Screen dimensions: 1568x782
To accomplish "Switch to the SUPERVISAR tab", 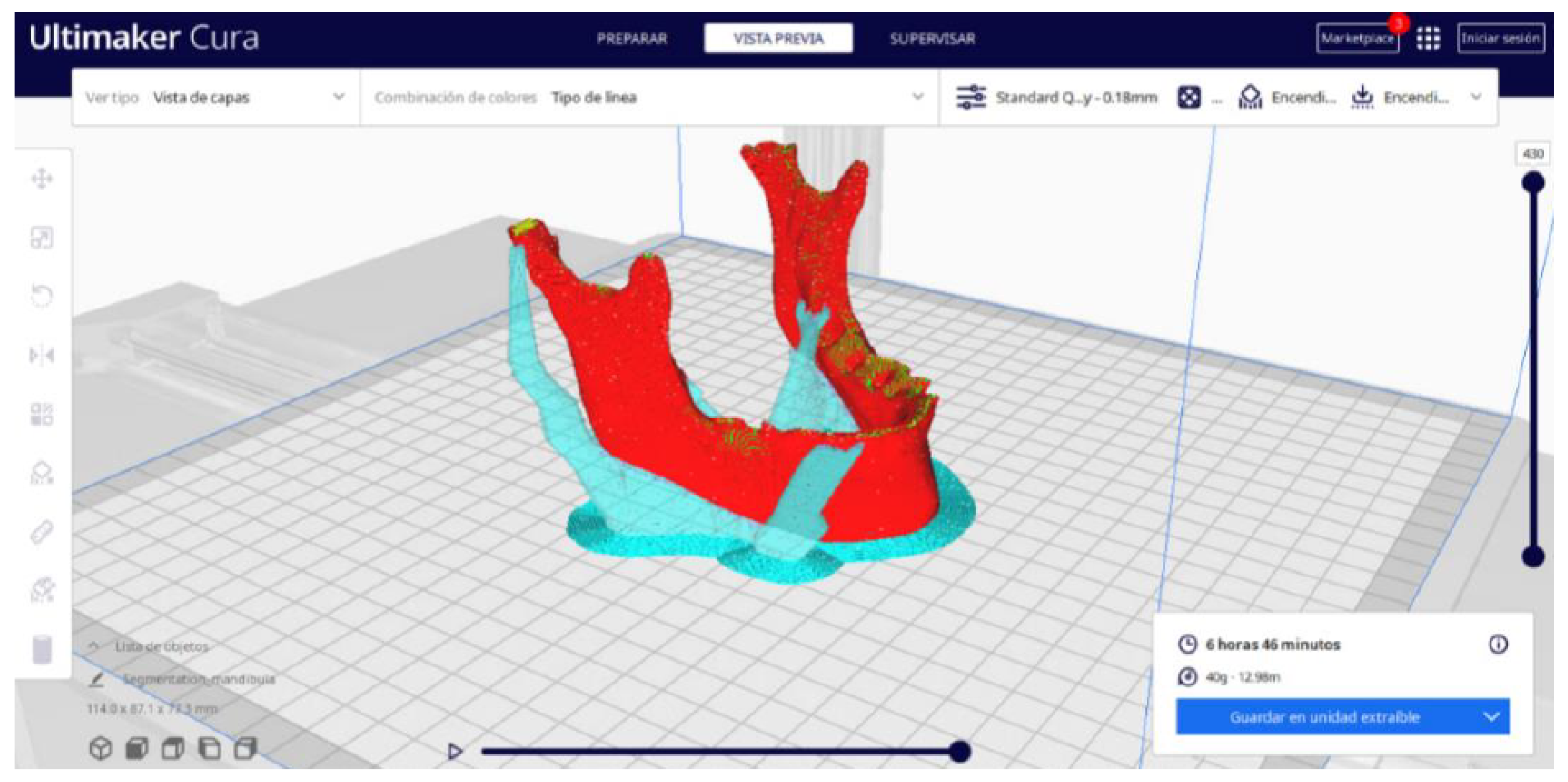I will click(x=932, y=39).
